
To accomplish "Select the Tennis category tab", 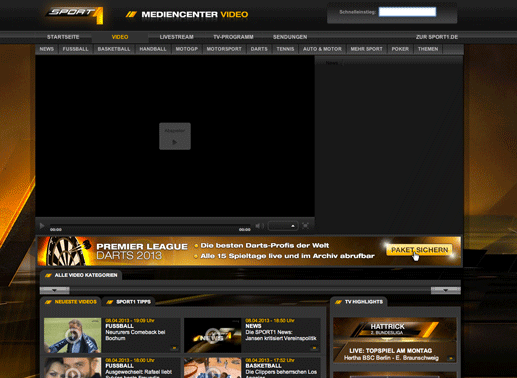I will coord(285,49).
